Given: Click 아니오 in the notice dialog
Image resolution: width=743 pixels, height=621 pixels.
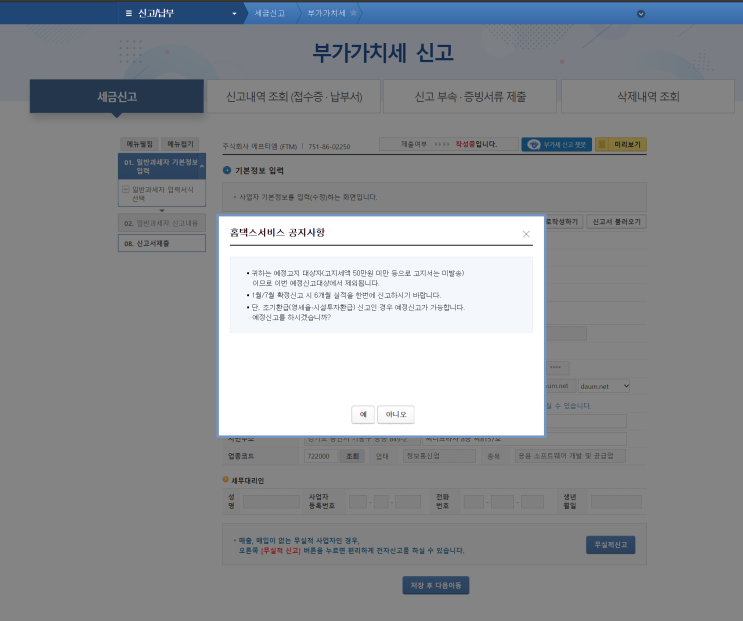Looking at the screenshot, I should [x=396, y=414].
